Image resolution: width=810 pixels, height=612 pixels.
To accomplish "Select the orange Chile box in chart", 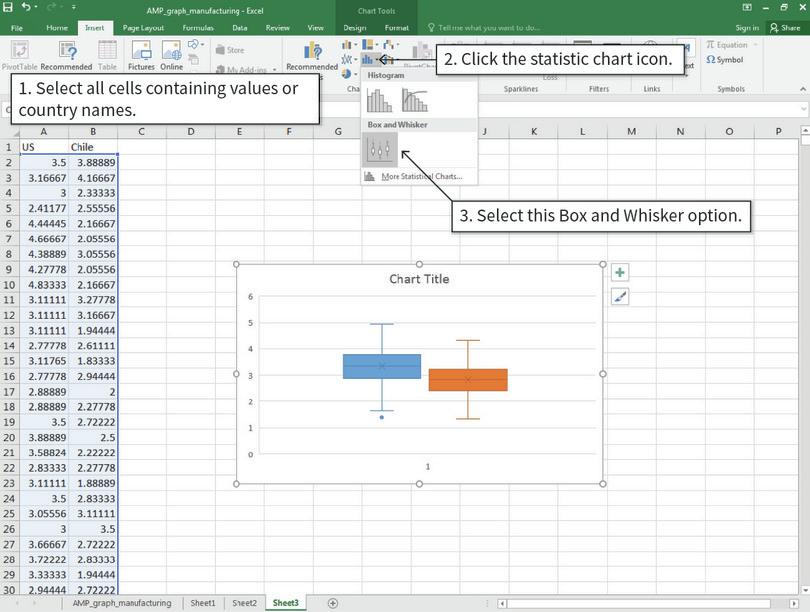I will tap(468, 380).
